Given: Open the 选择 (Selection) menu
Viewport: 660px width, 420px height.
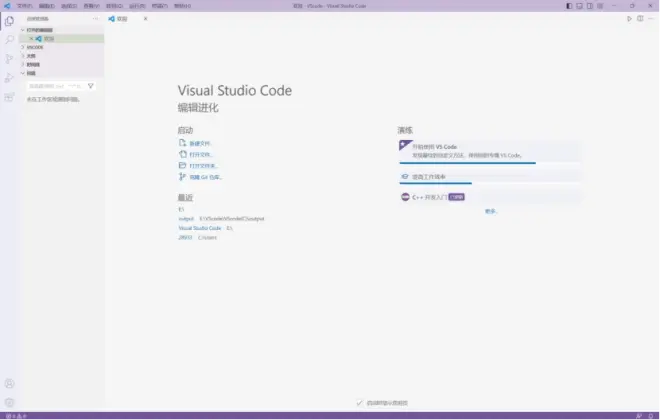Looking at the screenshot, I should pyautogui.click(x=69, y=6).
